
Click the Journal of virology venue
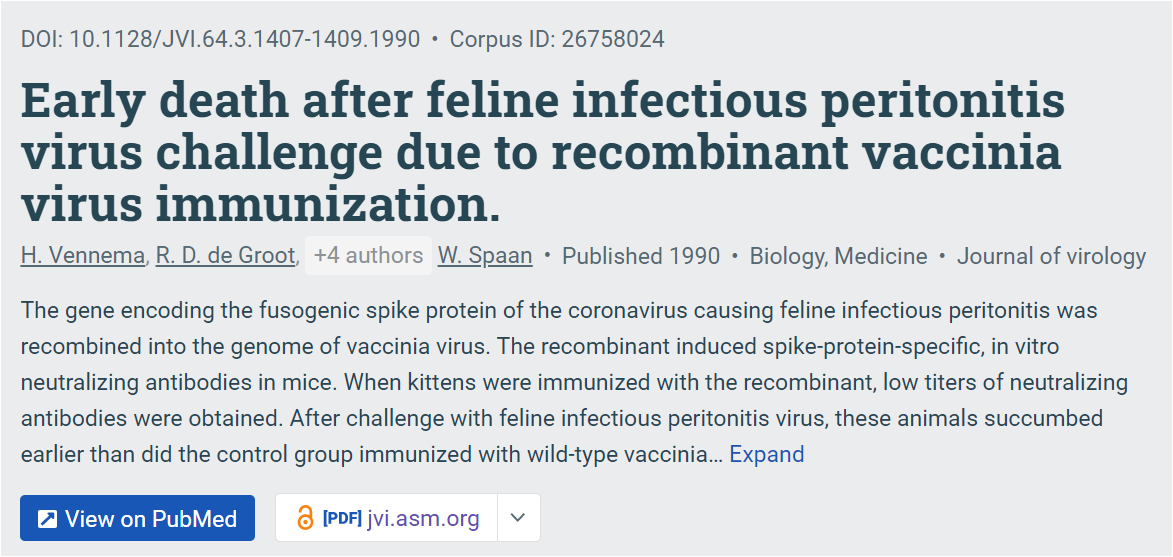[x=1051, y=256]
